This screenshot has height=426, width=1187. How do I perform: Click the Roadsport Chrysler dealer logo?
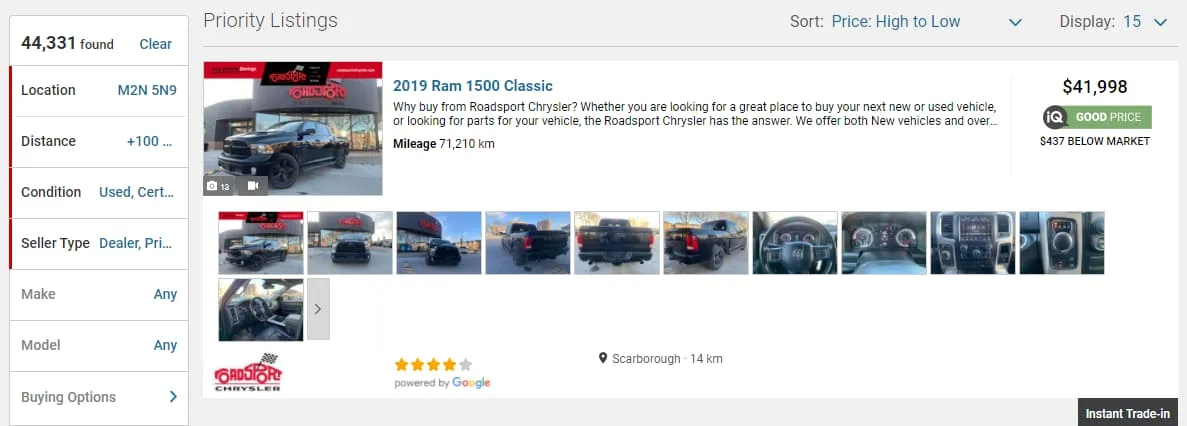click(248, 372)
